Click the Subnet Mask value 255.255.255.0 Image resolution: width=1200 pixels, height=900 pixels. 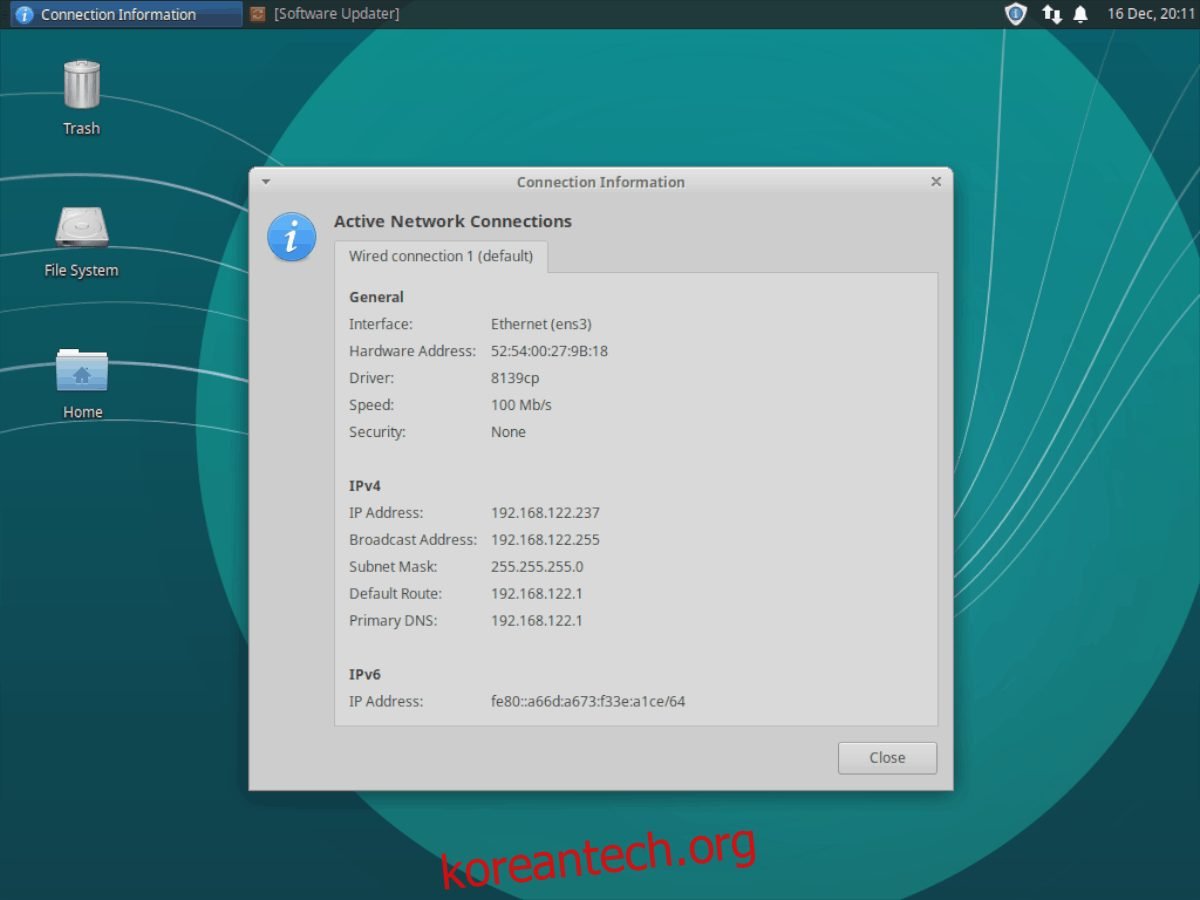[537, 567]
